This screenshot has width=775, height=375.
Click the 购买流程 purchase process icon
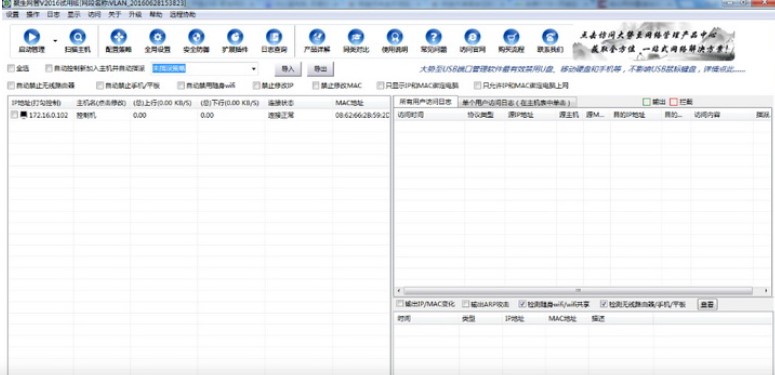[x=511, y=37]
